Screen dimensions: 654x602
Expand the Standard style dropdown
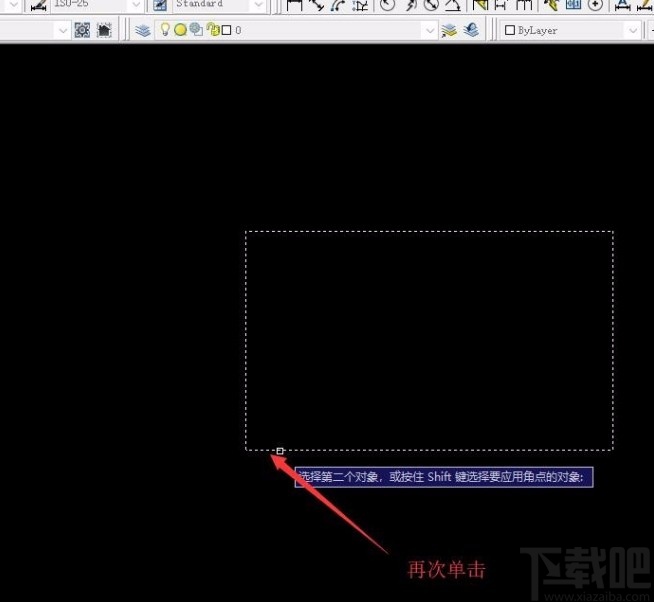(x=259, y=5)
